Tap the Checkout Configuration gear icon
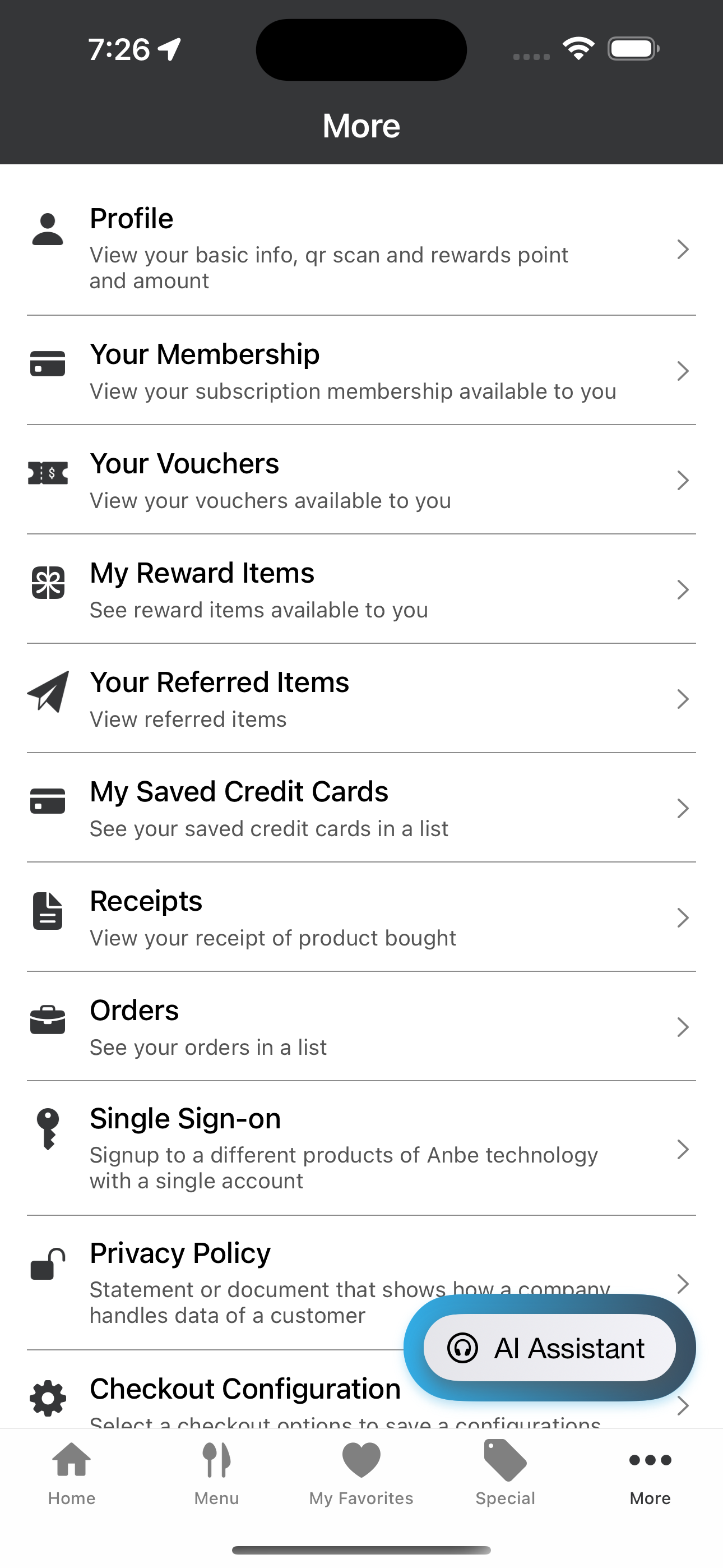Screen dimensions: 723x1568 click(x=48, y=1399)
